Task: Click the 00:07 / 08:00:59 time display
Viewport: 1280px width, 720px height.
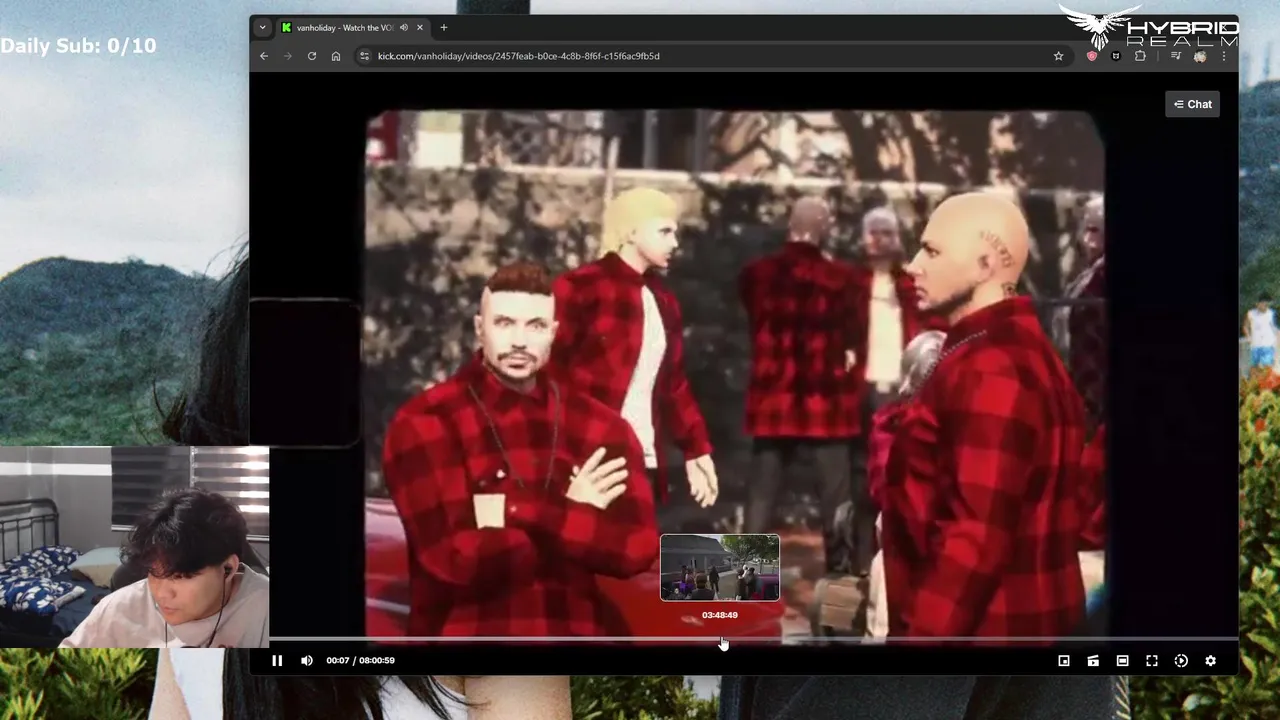Action: [360, 660]
